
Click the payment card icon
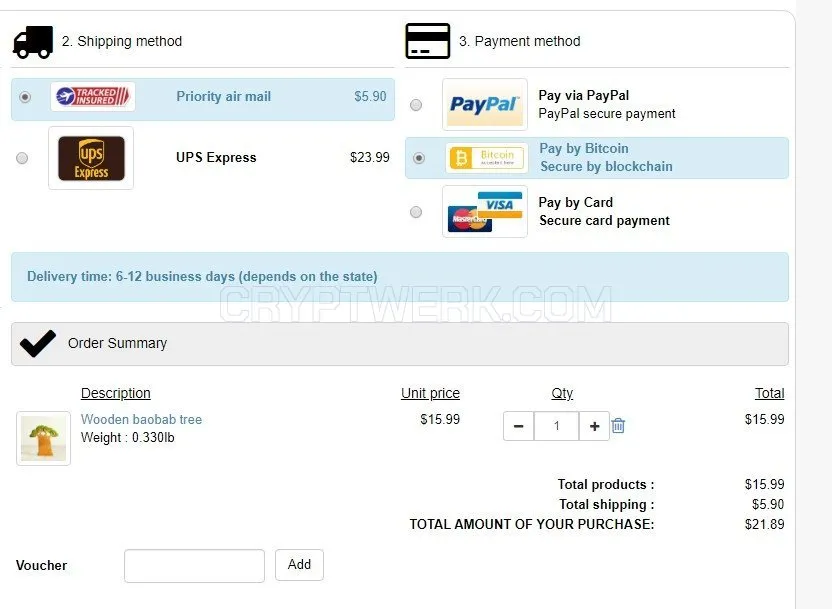(428, 41)
